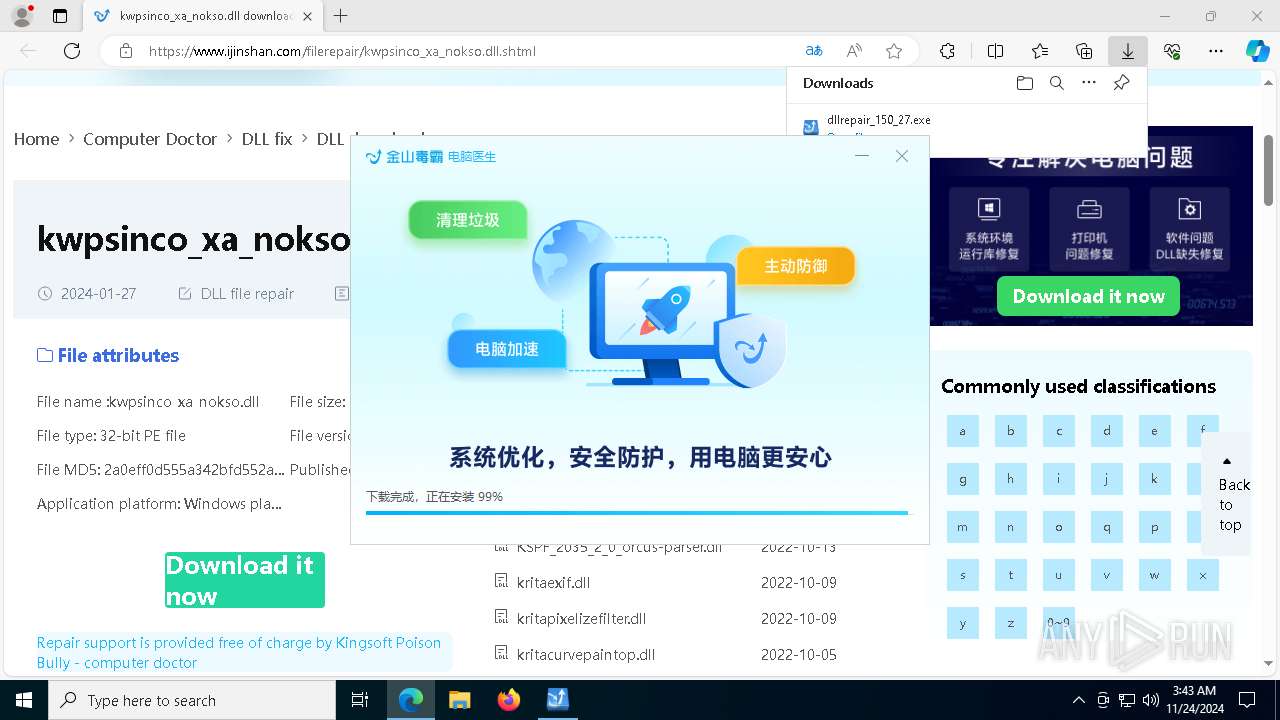This screenshot has height=720, width=1280.
Task: Add this page to favorites star
Action: pyautogui.click(x=894, y=51)
